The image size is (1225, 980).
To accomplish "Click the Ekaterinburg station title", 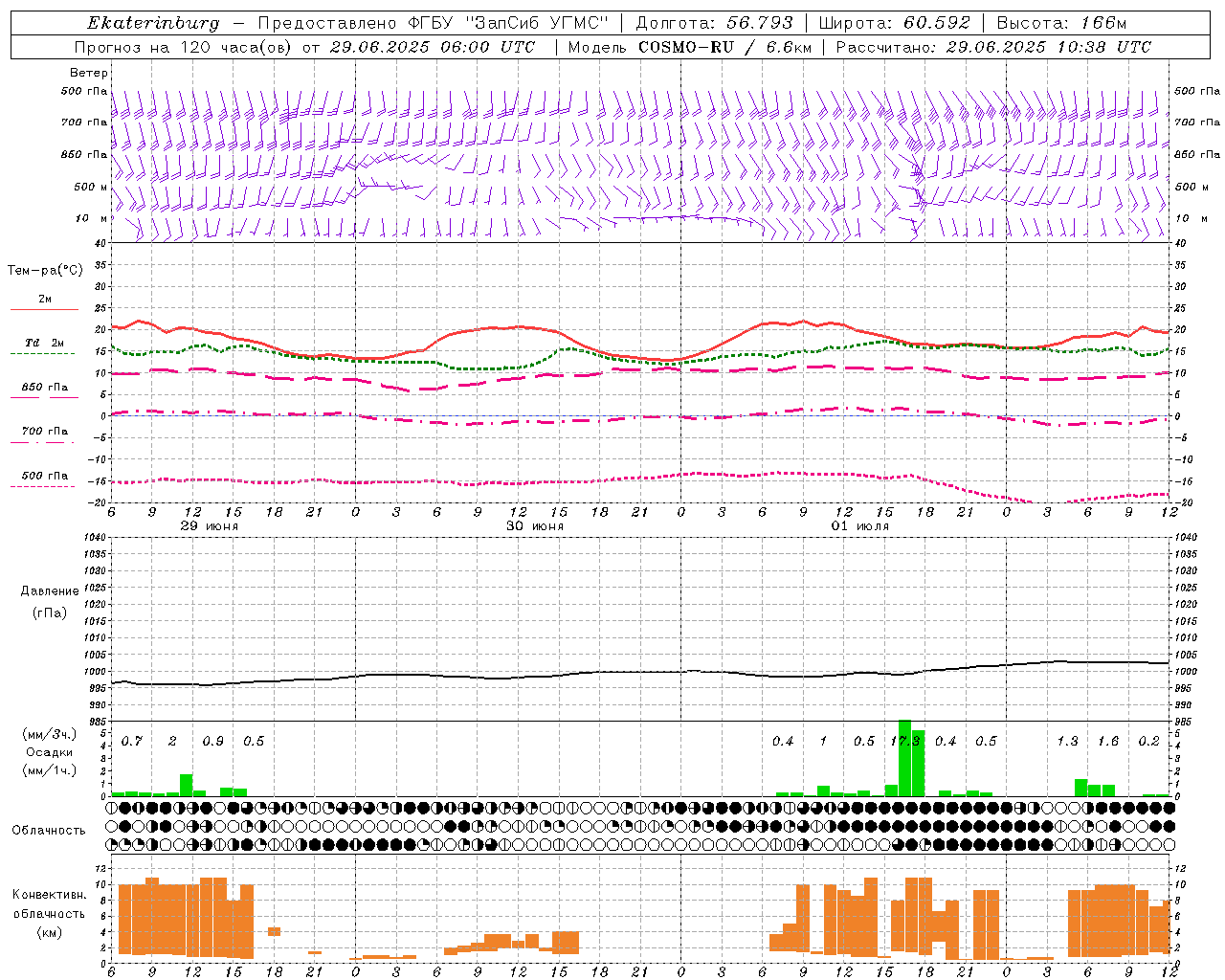I will 153,23.
